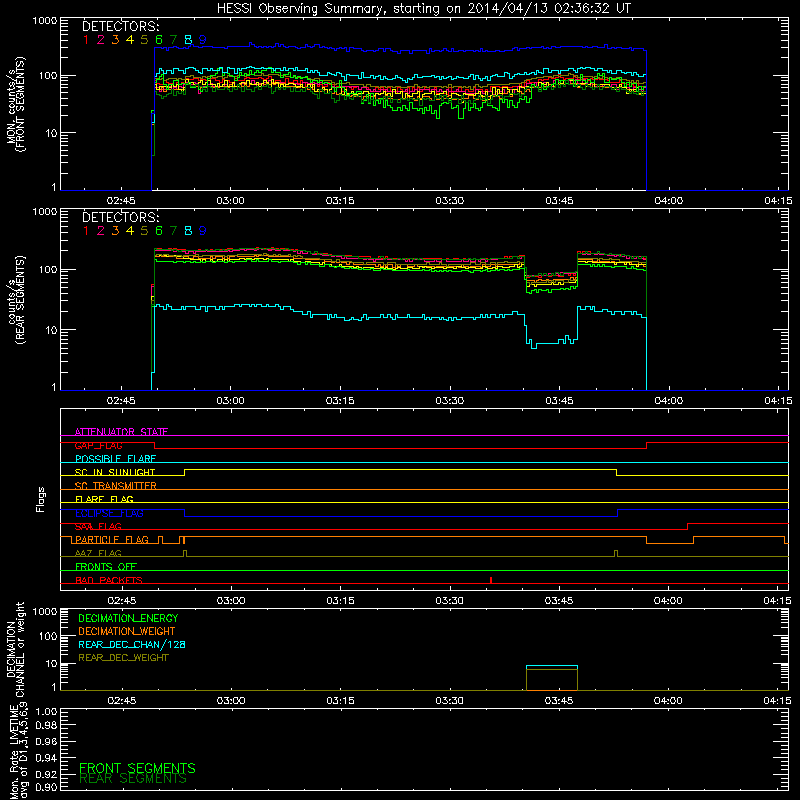Click the 03:45 time label under rear segments plot

[x=559, y=401]
